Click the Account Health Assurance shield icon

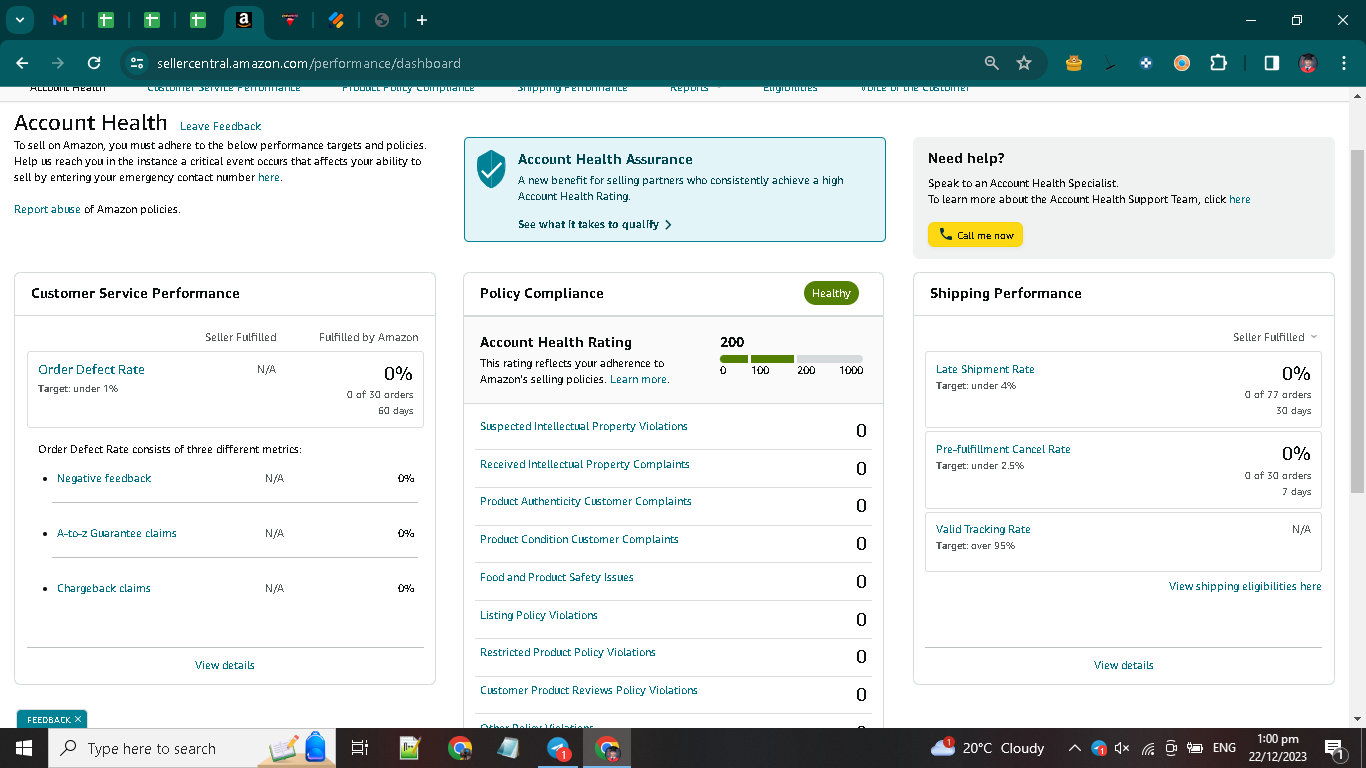pyautogui.click(x=491, y=169)
